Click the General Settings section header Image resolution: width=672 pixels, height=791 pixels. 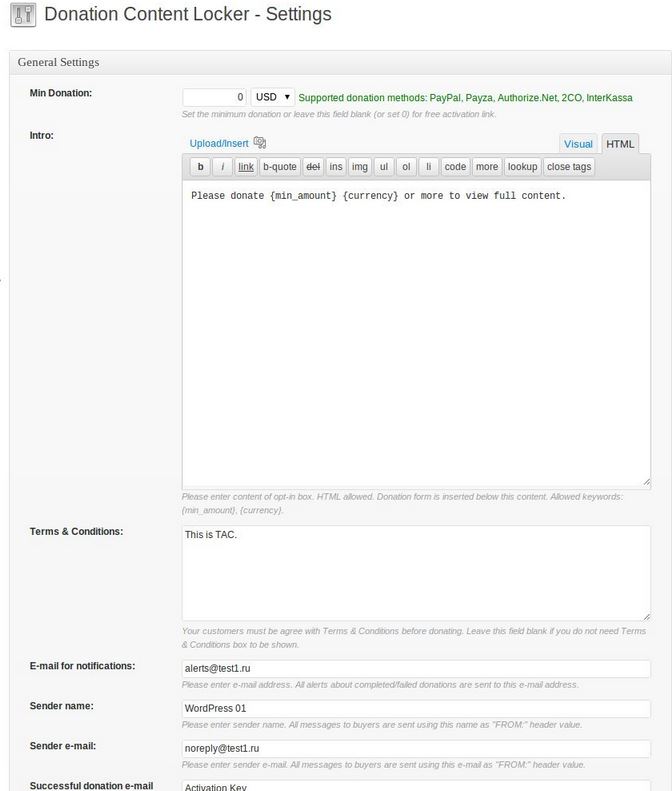pyautogui.click(x=340, y=63)
